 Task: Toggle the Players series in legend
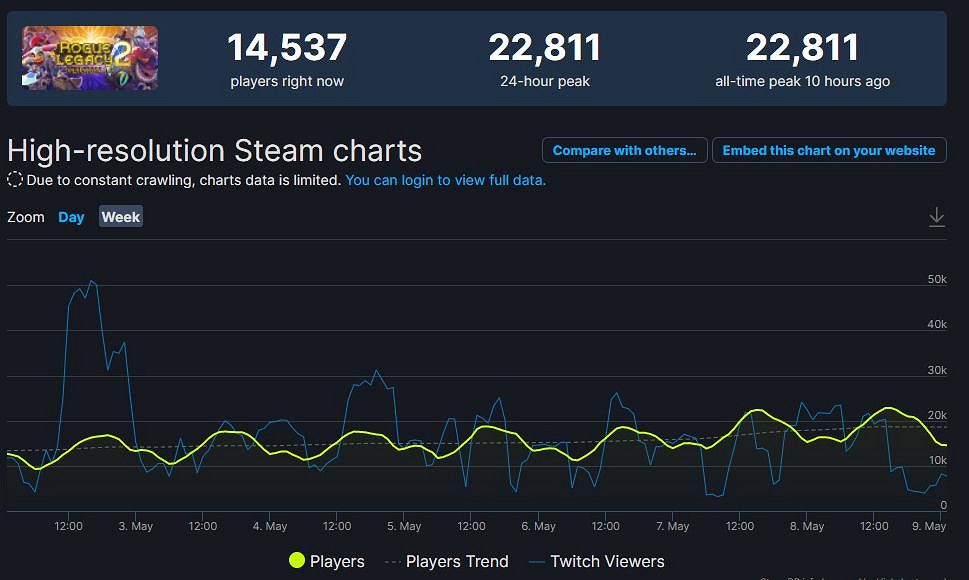(x=337, y=561)
